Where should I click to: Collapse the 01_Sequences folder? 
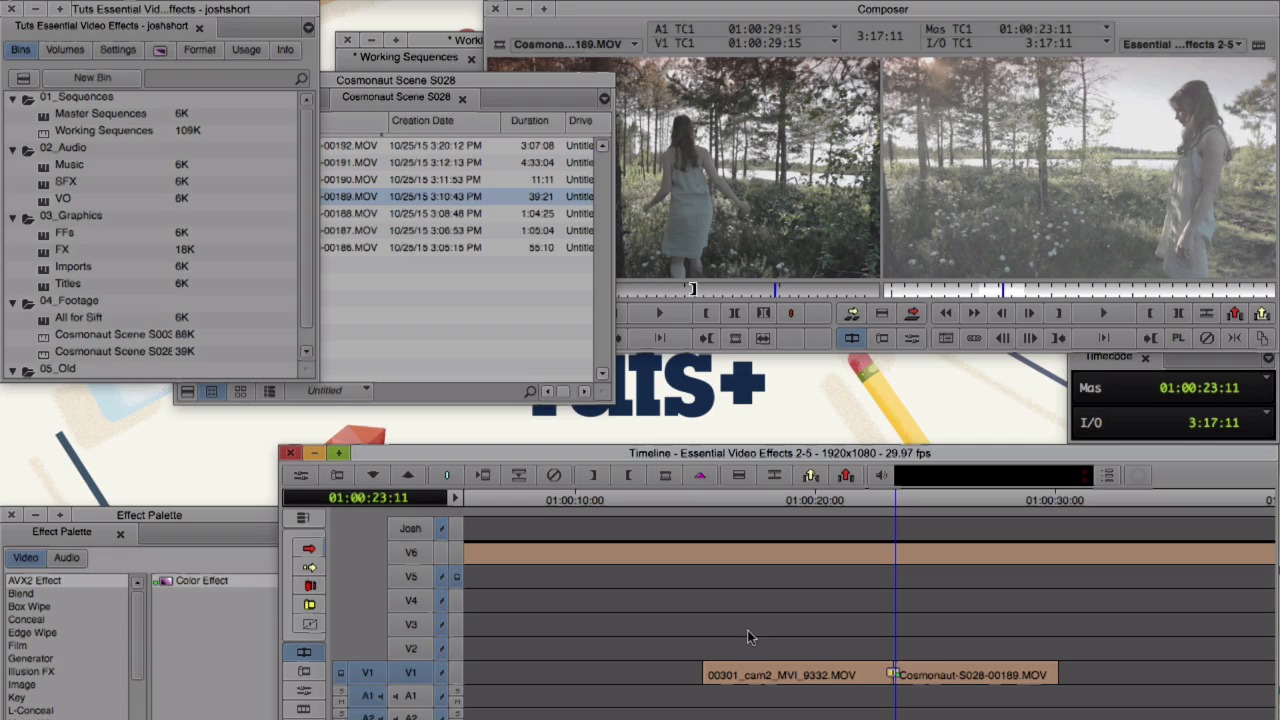click(12, 98)
